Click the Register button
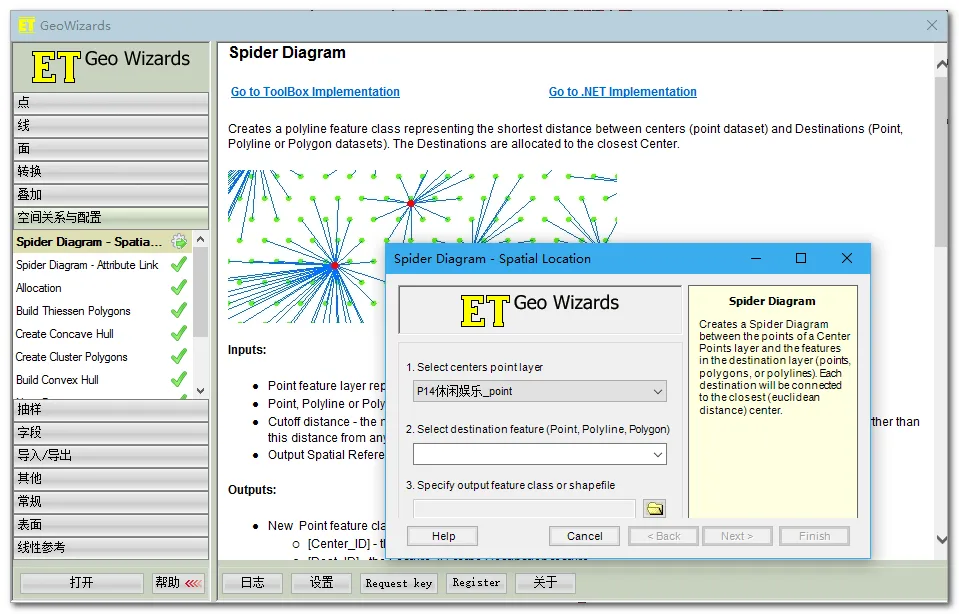959x614 pixels. [476, 583]
